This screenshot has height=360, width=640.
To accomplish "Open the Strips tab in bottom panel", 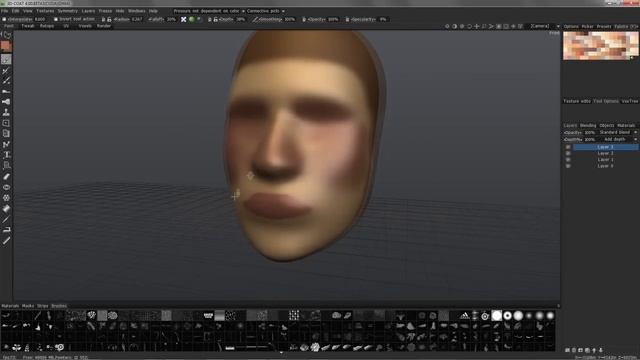I will pyautogui.click(x=42, y=306).
